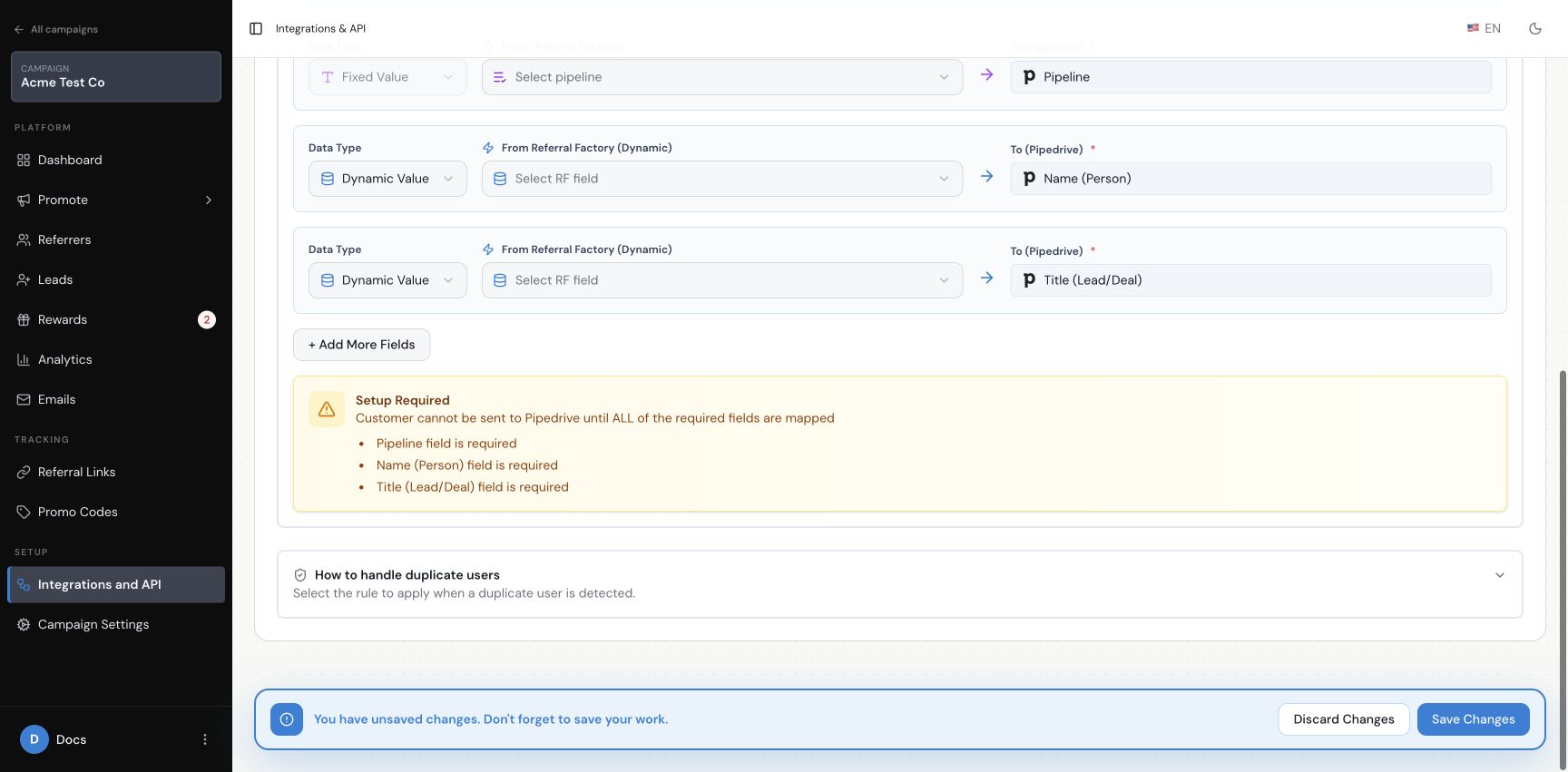1568x772 pixels.
Task: Click Save Changes button
Action: tap(1473, 719)
